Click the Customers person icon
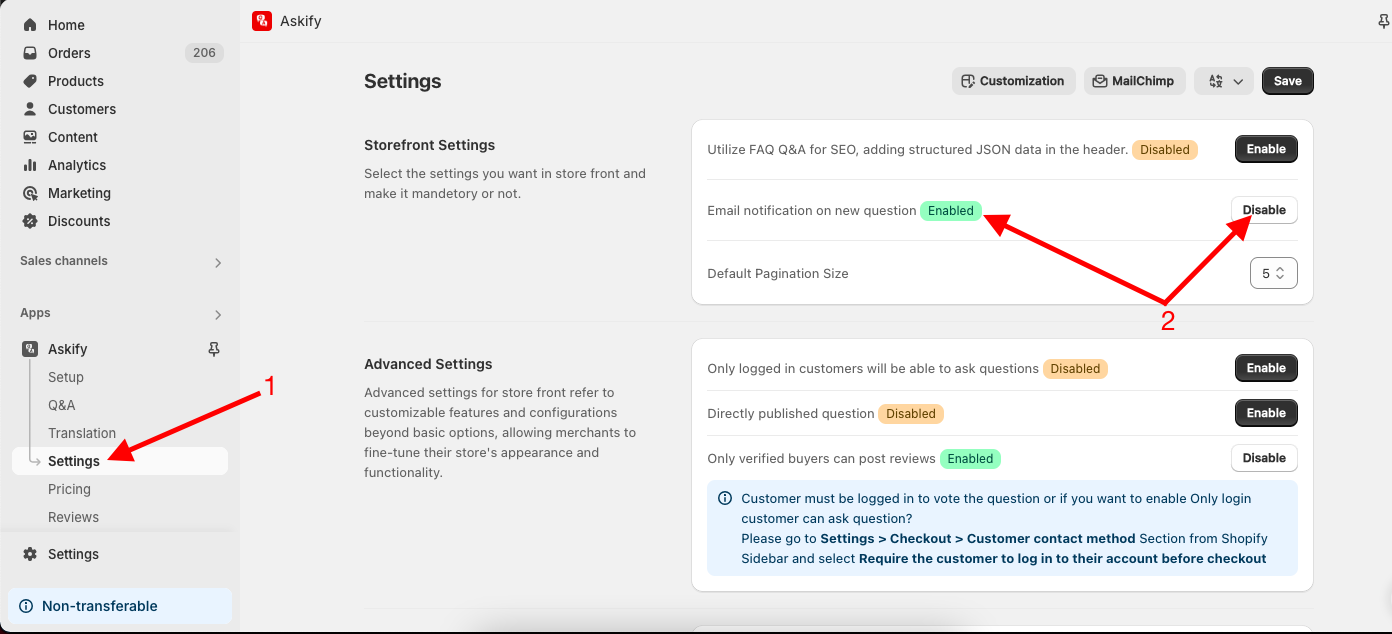 pos(30,109)
